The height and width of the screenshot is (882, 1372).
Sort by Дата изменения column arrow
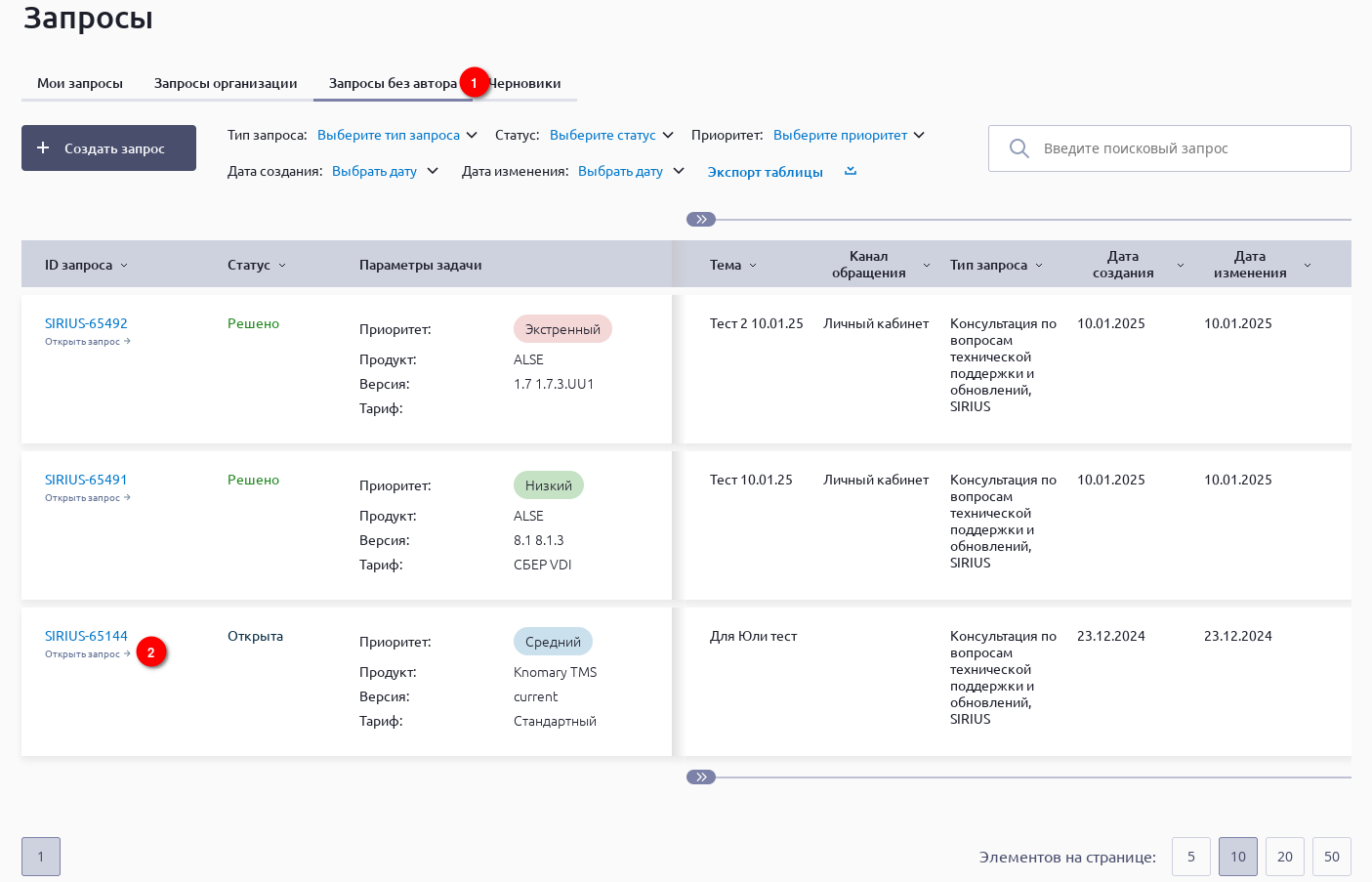[x=1307, y=266]
